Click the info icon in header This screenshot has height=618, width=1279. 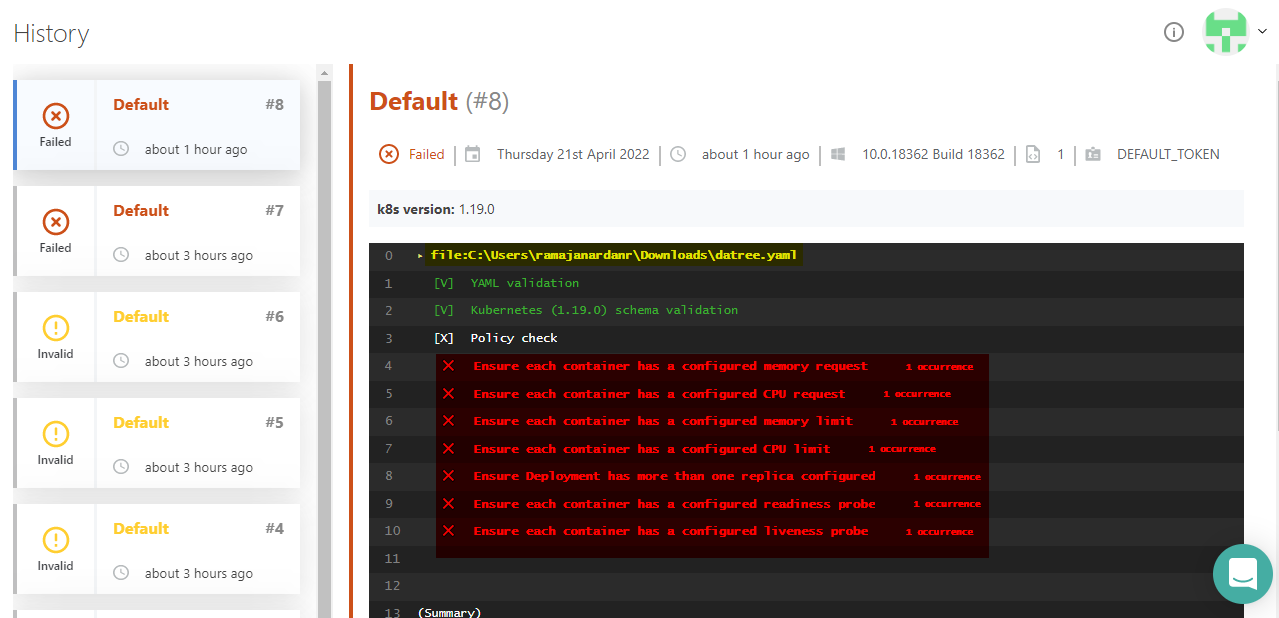pyautogui.click(x=1174, y=32)
